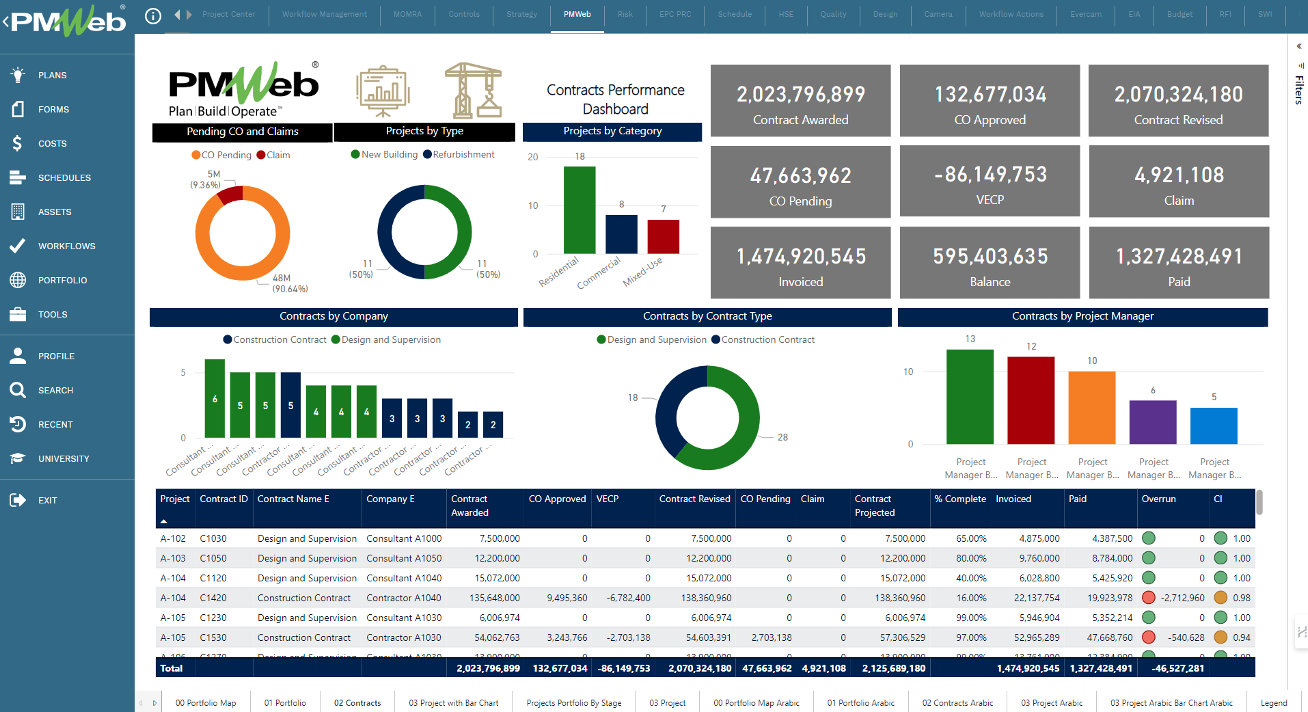Click the red overrun indicator for C1420
This screenshot has width=1308, height=712.
point(1148,597)
